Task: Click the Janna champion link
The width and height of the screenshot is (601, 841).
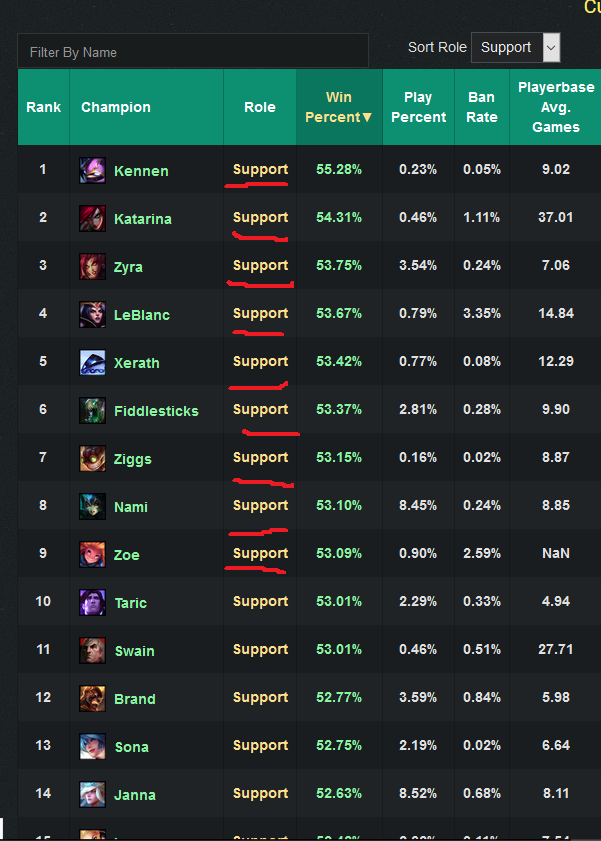Action: click(135, 795)
